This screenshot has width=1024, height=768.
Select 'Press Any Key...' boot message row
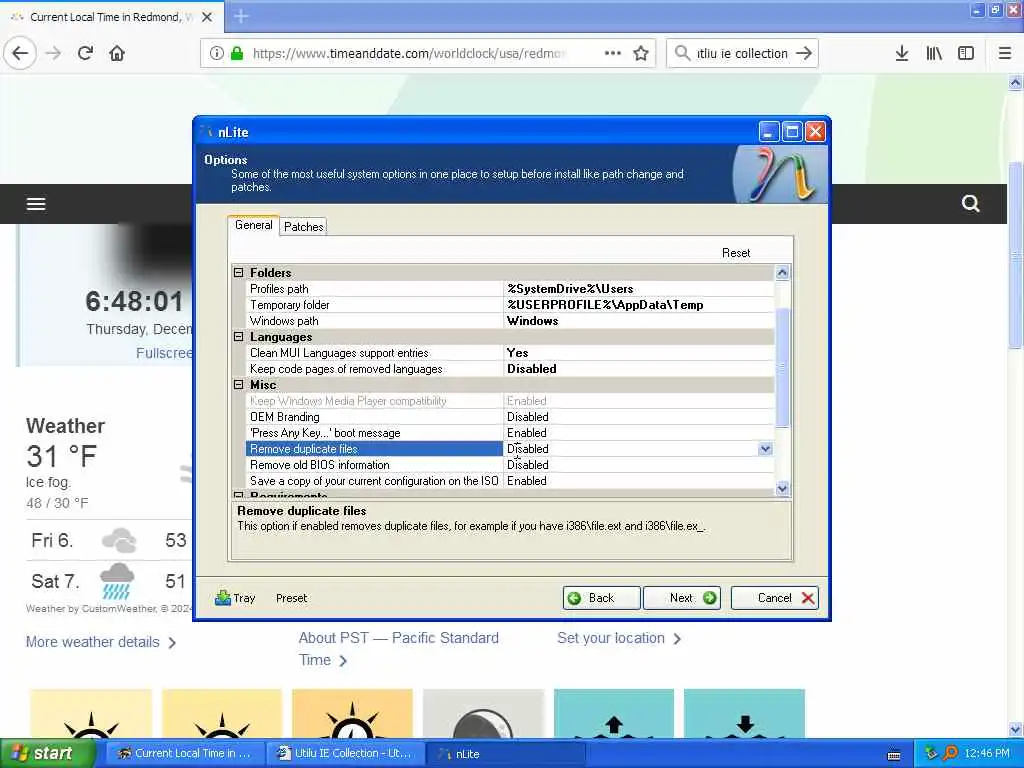[x=509, y=432]
